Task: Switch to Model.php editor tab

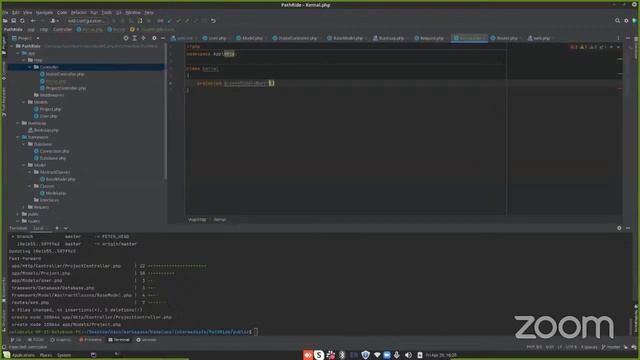Action: (x=250, y=38)
